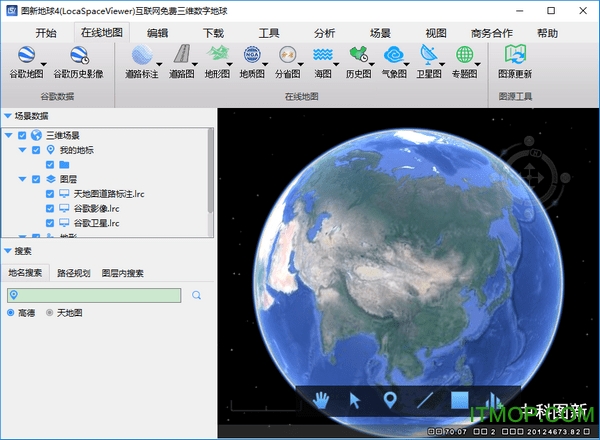
Task: Uncheck the 天地图道路标注.lrc layer
Action: pyautogui.click(x=50, y=194)
